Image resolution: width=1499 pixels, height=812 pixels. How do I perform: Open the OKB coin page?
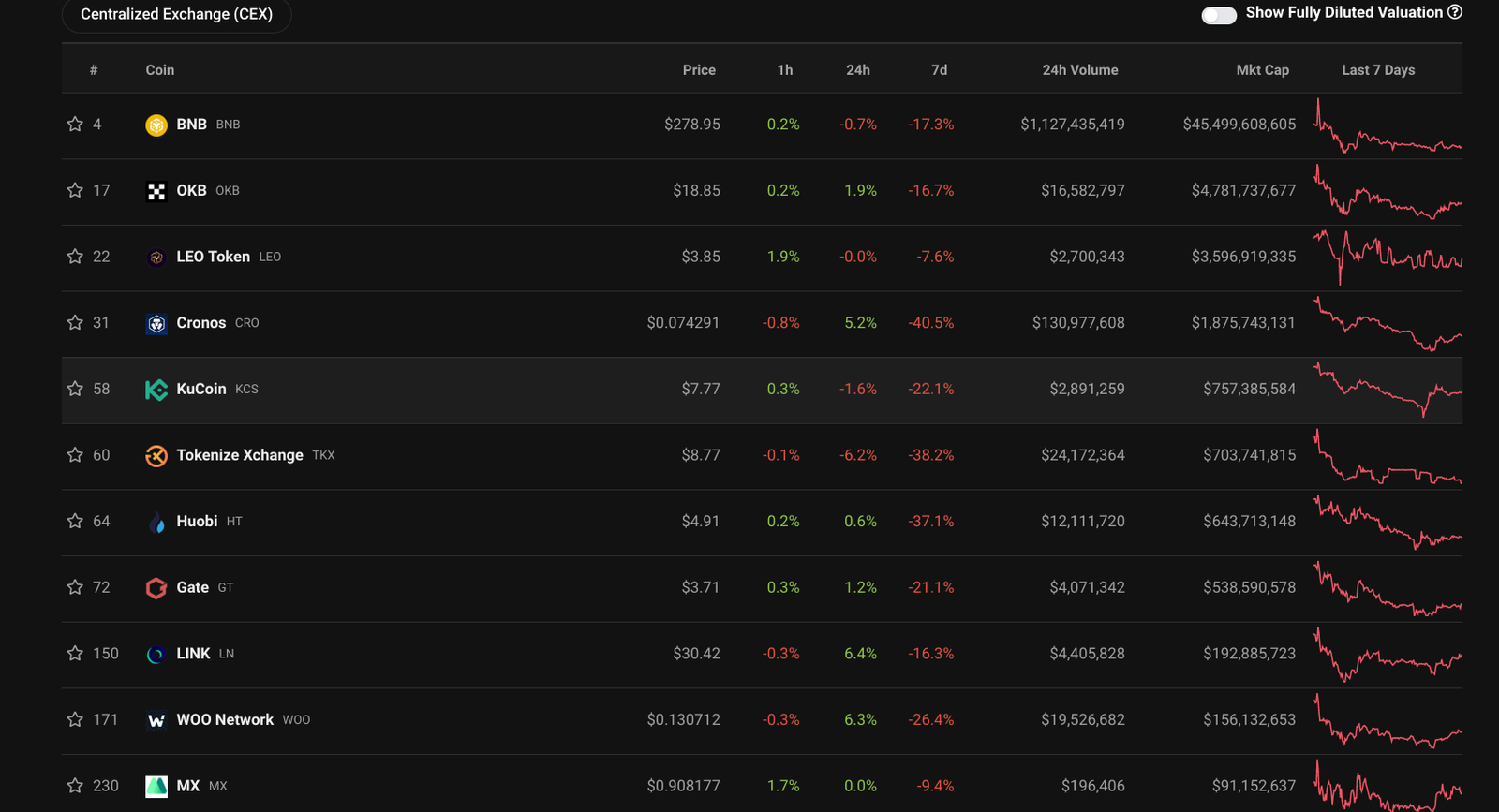point(192,190)
